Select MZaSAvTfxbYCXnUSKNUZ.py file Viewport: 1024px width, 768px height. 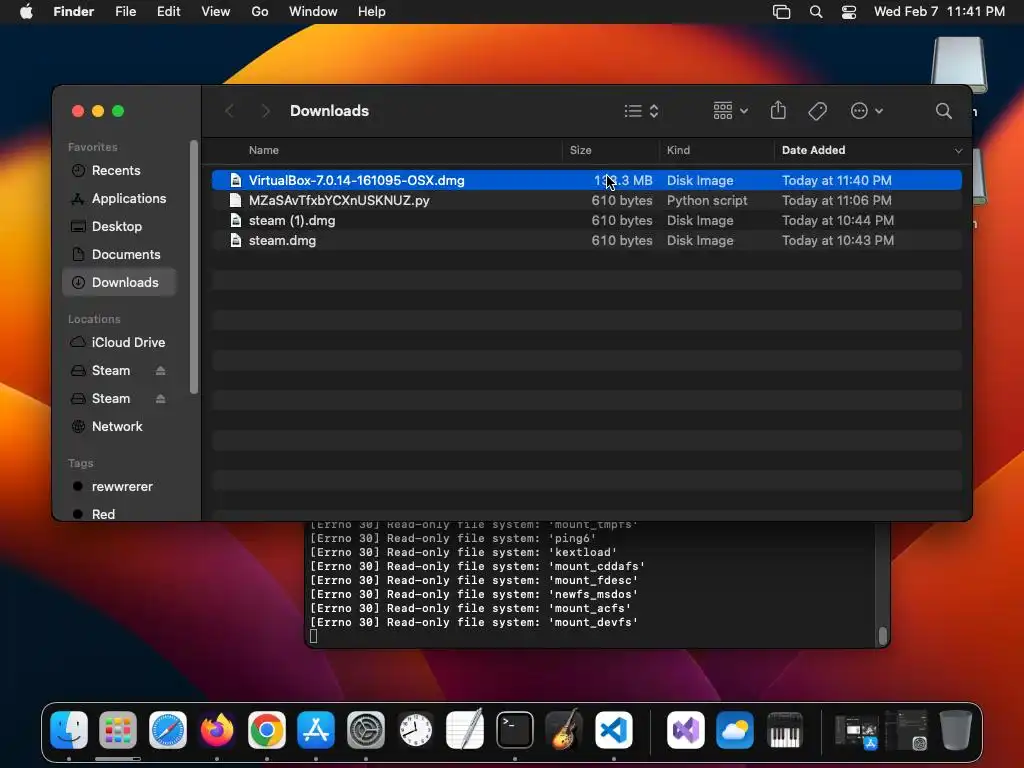(586, 200)
